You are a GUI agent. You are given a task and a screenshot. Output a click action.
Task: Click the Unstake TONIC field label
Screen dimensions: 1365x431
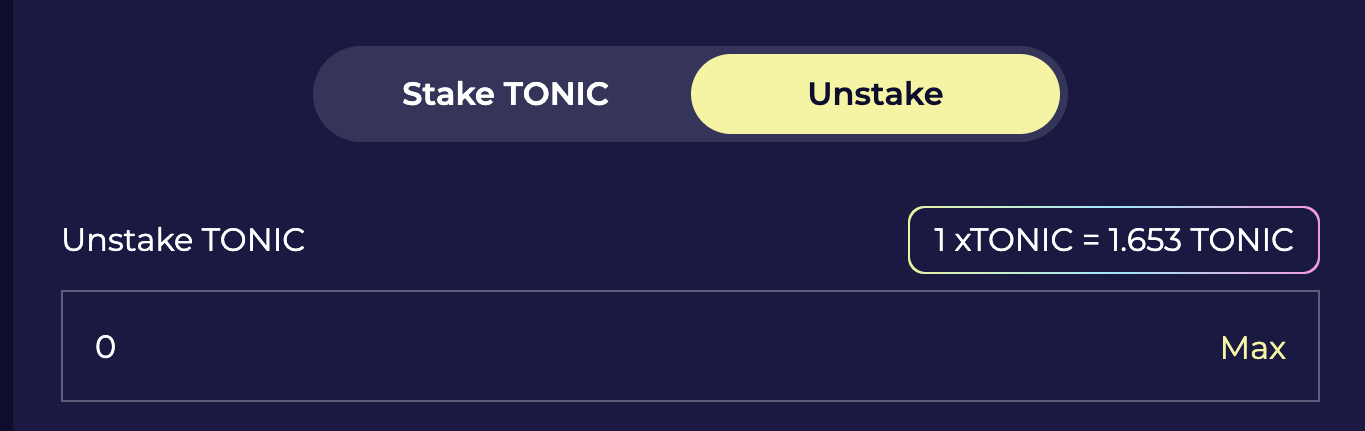point(183,240)
